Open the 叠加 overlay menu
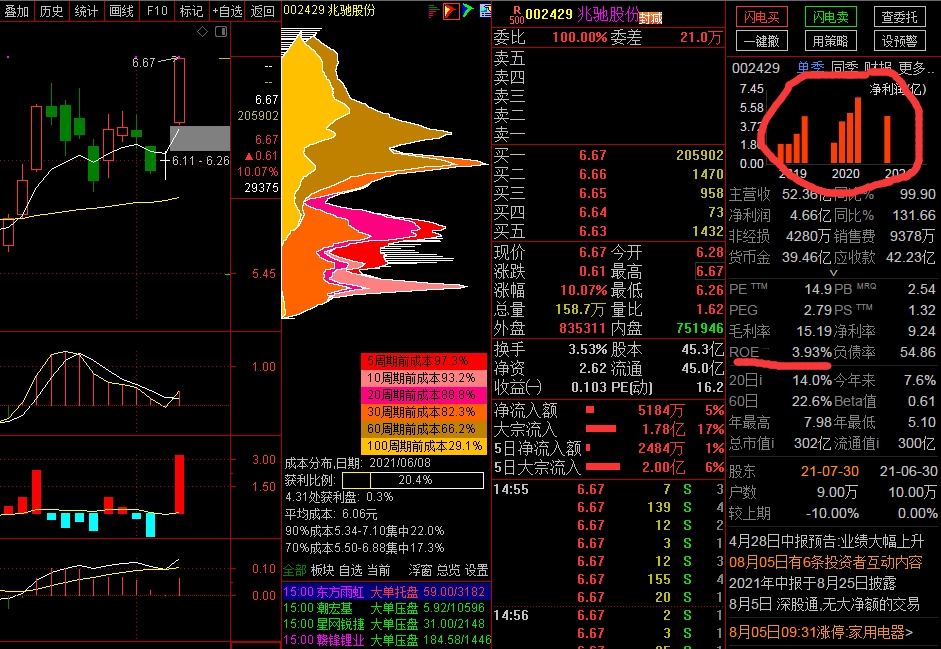 [16, 11]
